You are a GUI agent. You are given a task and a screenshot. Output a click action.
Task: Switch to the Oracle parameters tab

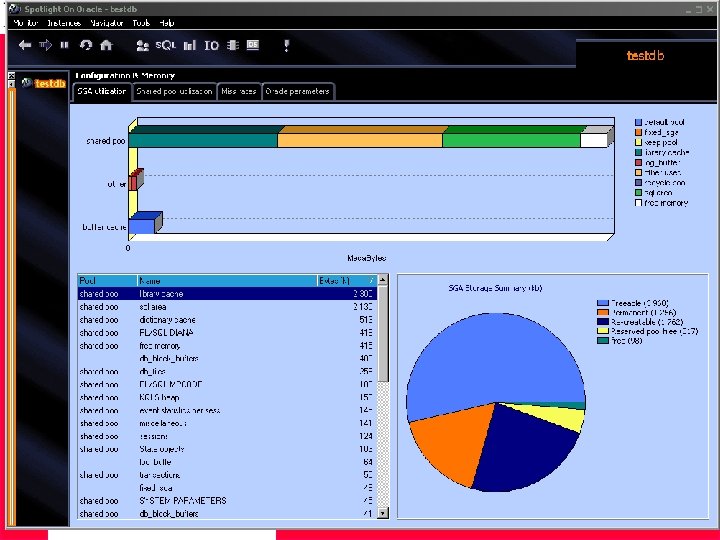298,91
